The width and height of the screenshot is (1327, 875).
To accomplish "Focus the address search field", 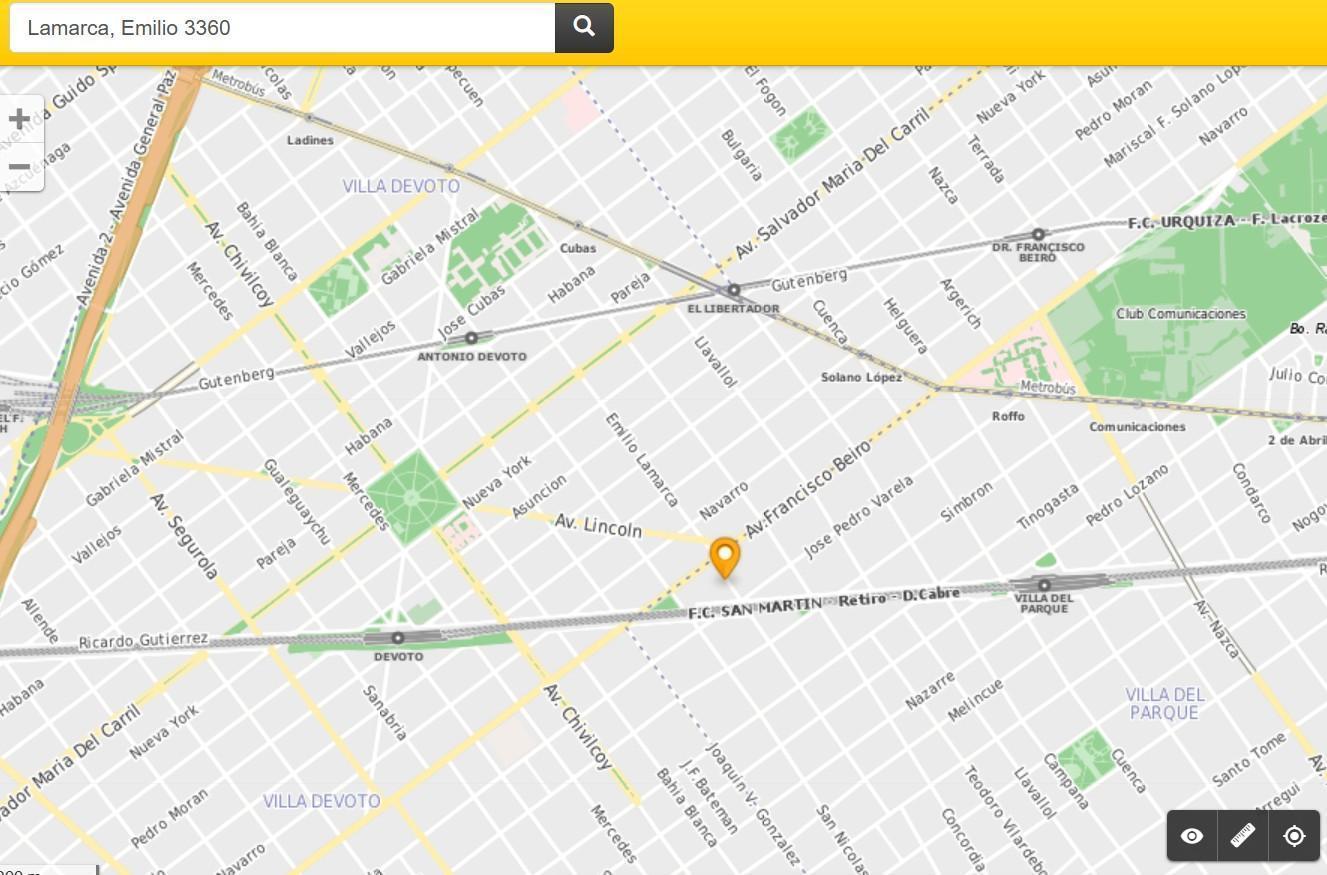I will point(282,27).
